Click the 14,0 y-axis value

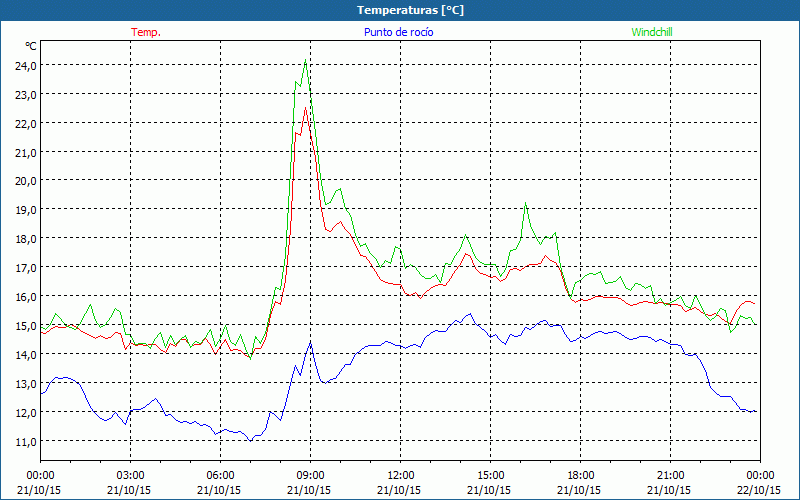(x=27, y=354)
